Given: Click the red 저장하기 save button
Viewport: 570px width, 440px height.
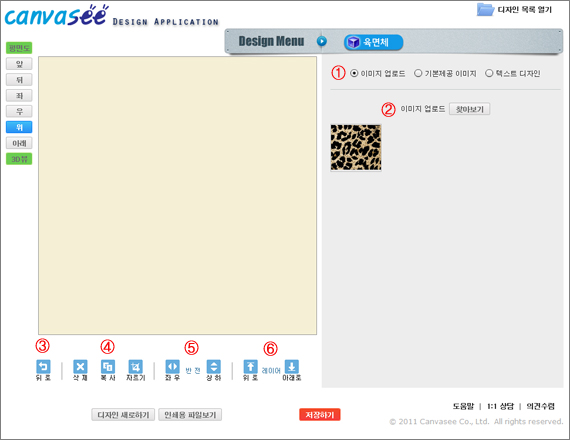Looking at the screenshot, I should coord(320,415).
